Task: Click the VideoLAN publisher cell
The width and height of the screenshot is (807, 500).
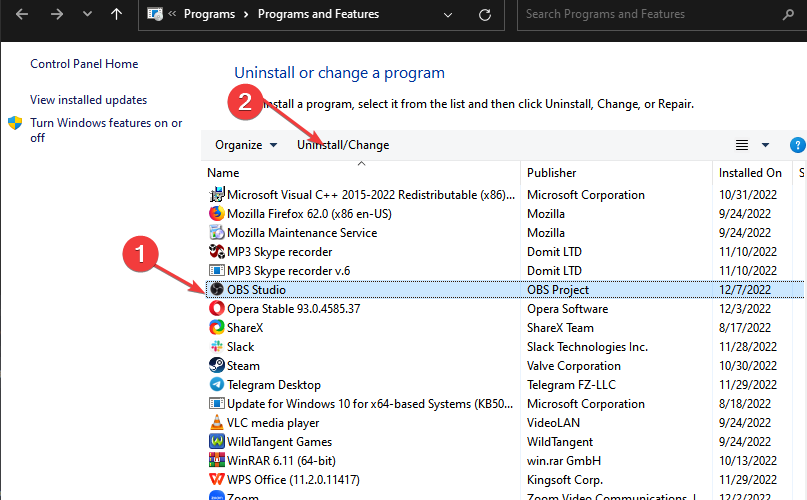Action: click(553, 423)
